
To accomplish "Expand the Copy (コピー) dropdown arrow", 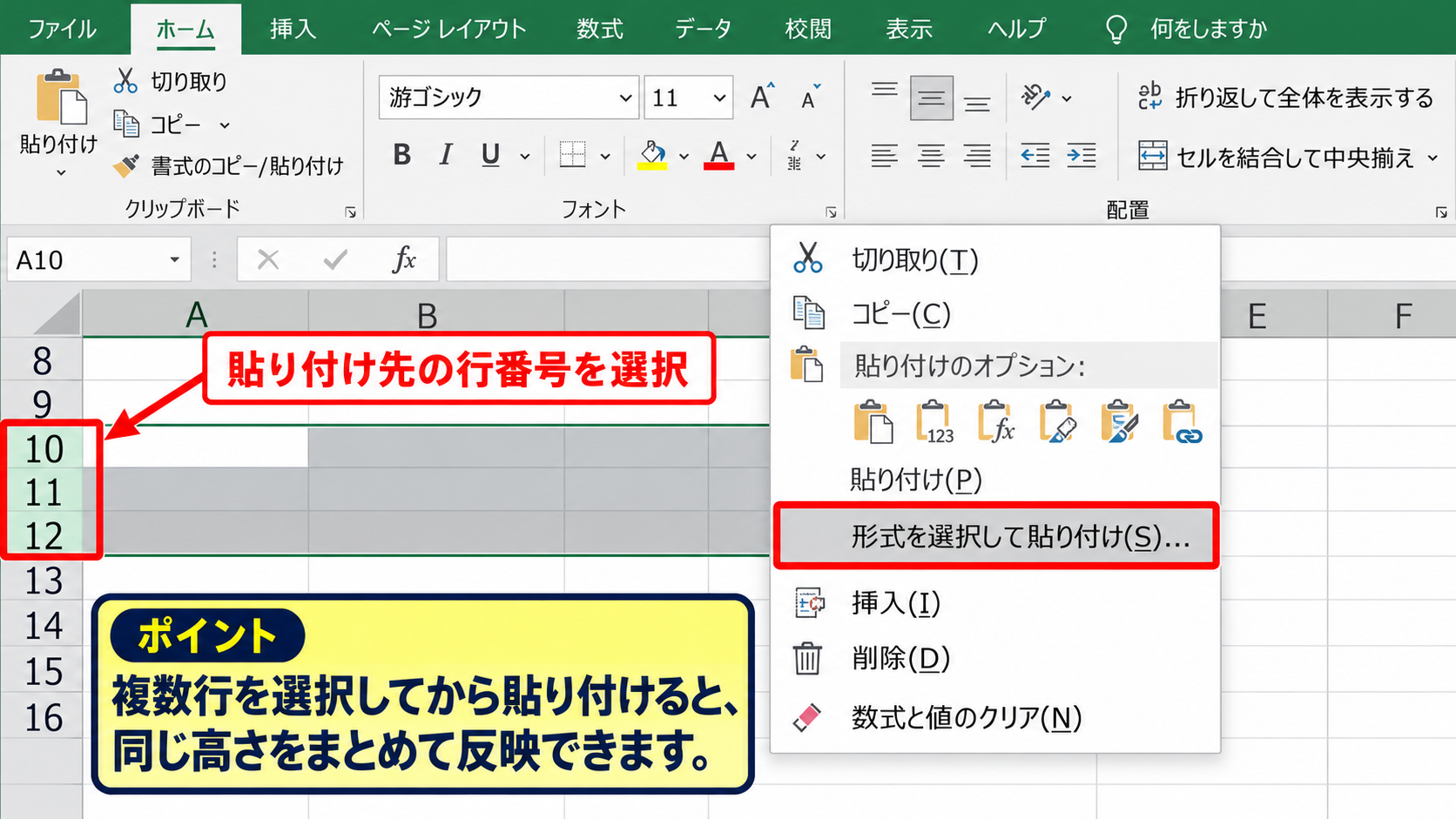I will tap(225, 125).
